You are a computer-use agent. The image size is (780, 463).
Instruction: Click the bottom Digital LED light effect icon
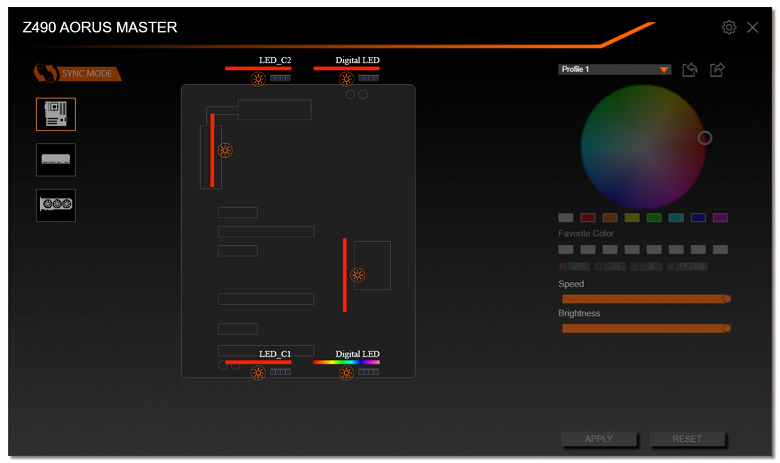click(x=346, y=372)
